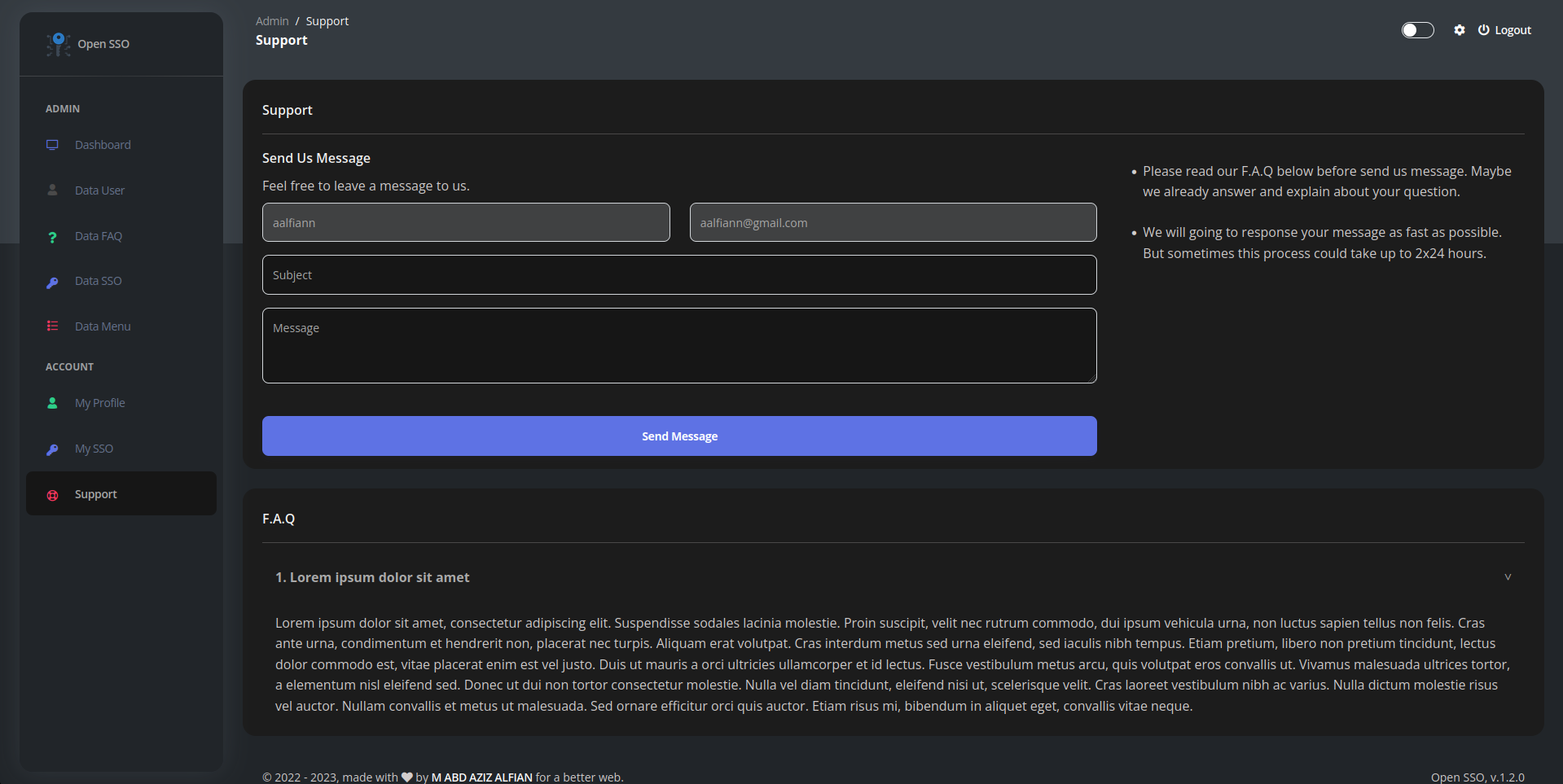1563x784 pixels.
Task: Select the Data Menu list icon
Action: tap(52, 326)
